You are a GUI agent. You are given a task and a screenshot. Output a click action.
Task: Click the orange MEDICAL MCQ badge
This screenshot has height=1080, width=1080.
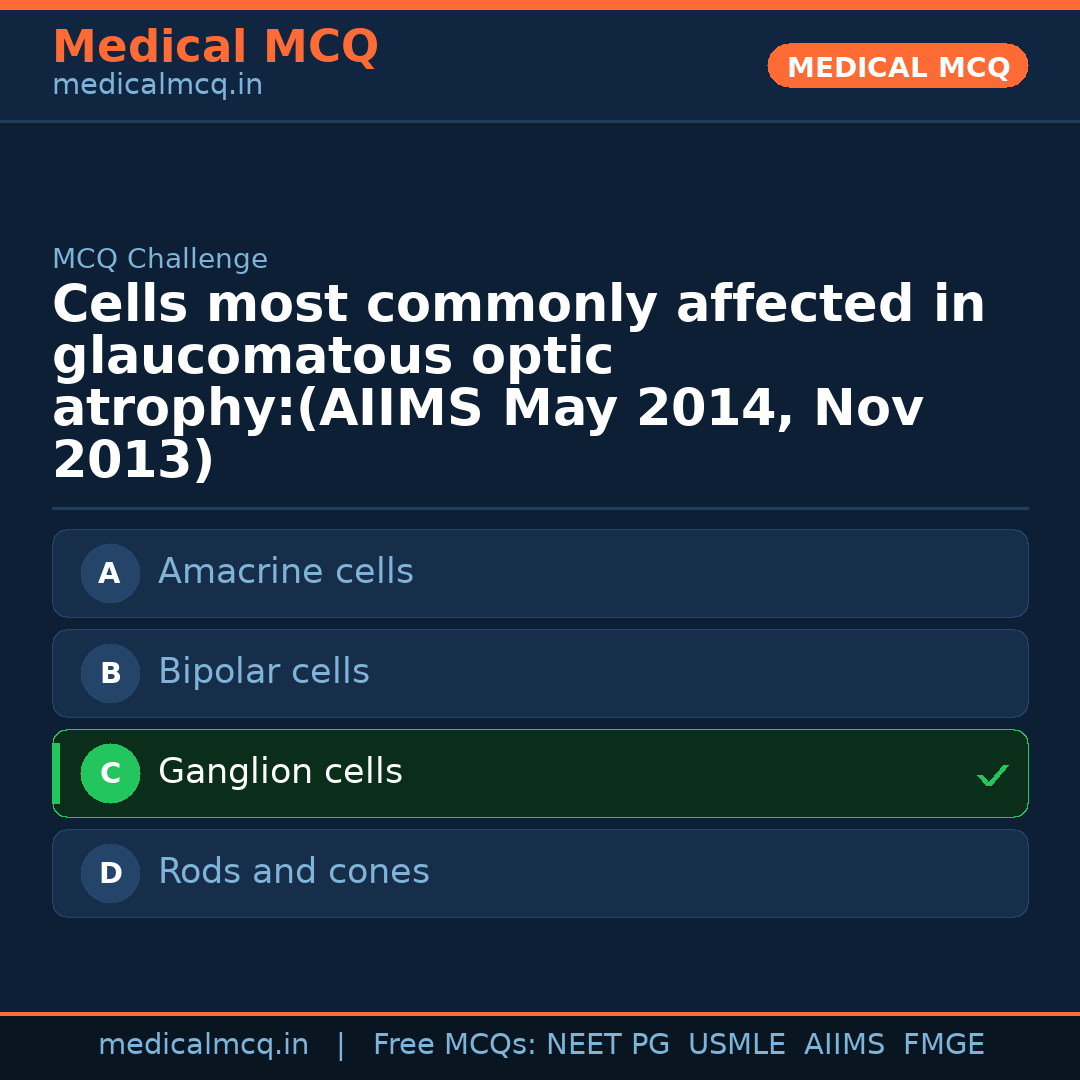(897, 66)
